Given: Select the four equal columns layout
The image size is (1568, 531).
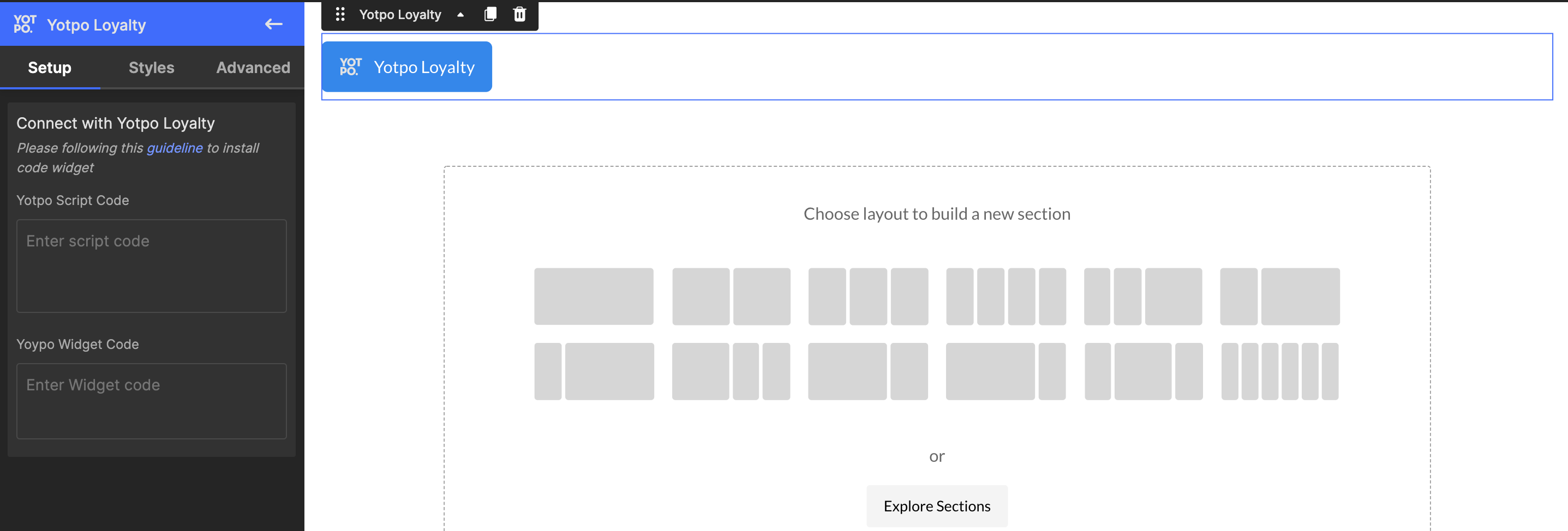Looking at the screenshot, I should point(1006,296).
